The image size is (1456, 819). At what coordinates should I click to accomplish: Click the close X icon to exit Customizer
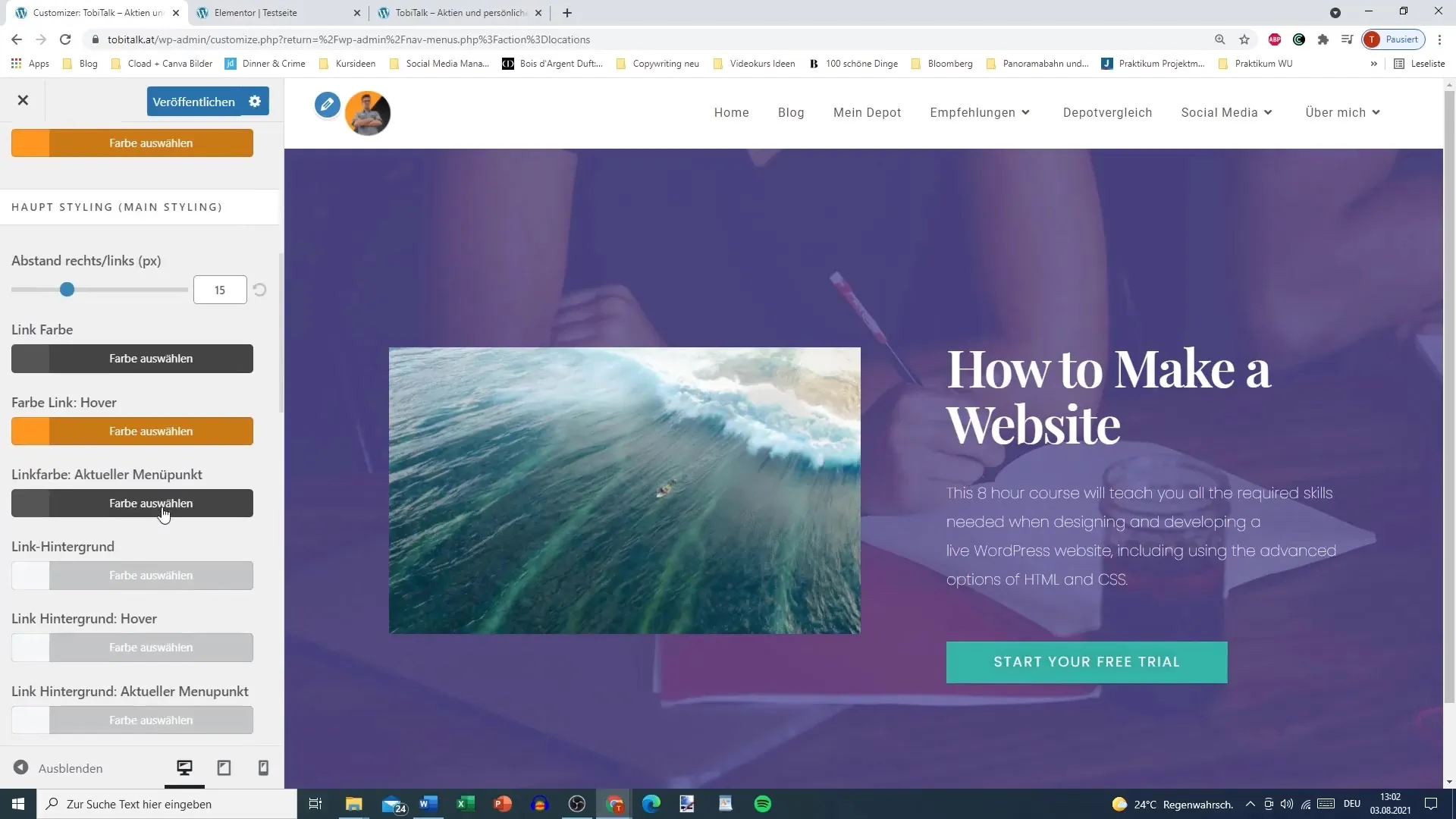(22, 99)
